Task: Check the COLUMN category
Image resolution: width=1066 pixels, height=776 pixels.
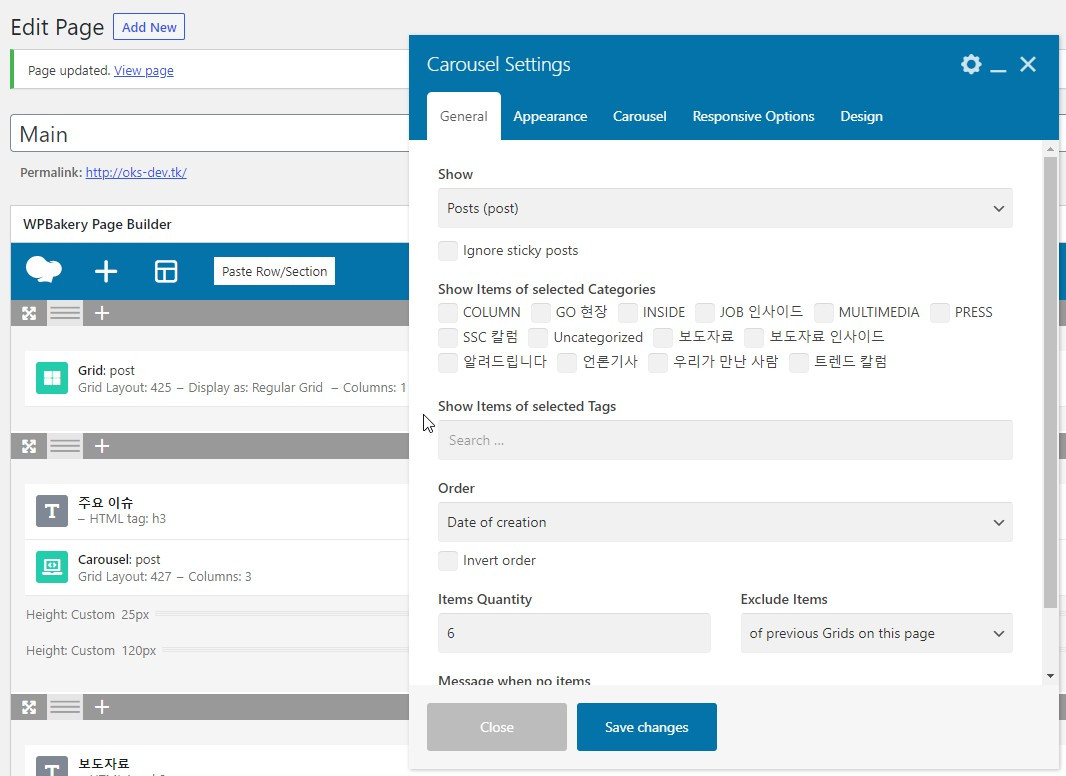Action: coord(447,312)
